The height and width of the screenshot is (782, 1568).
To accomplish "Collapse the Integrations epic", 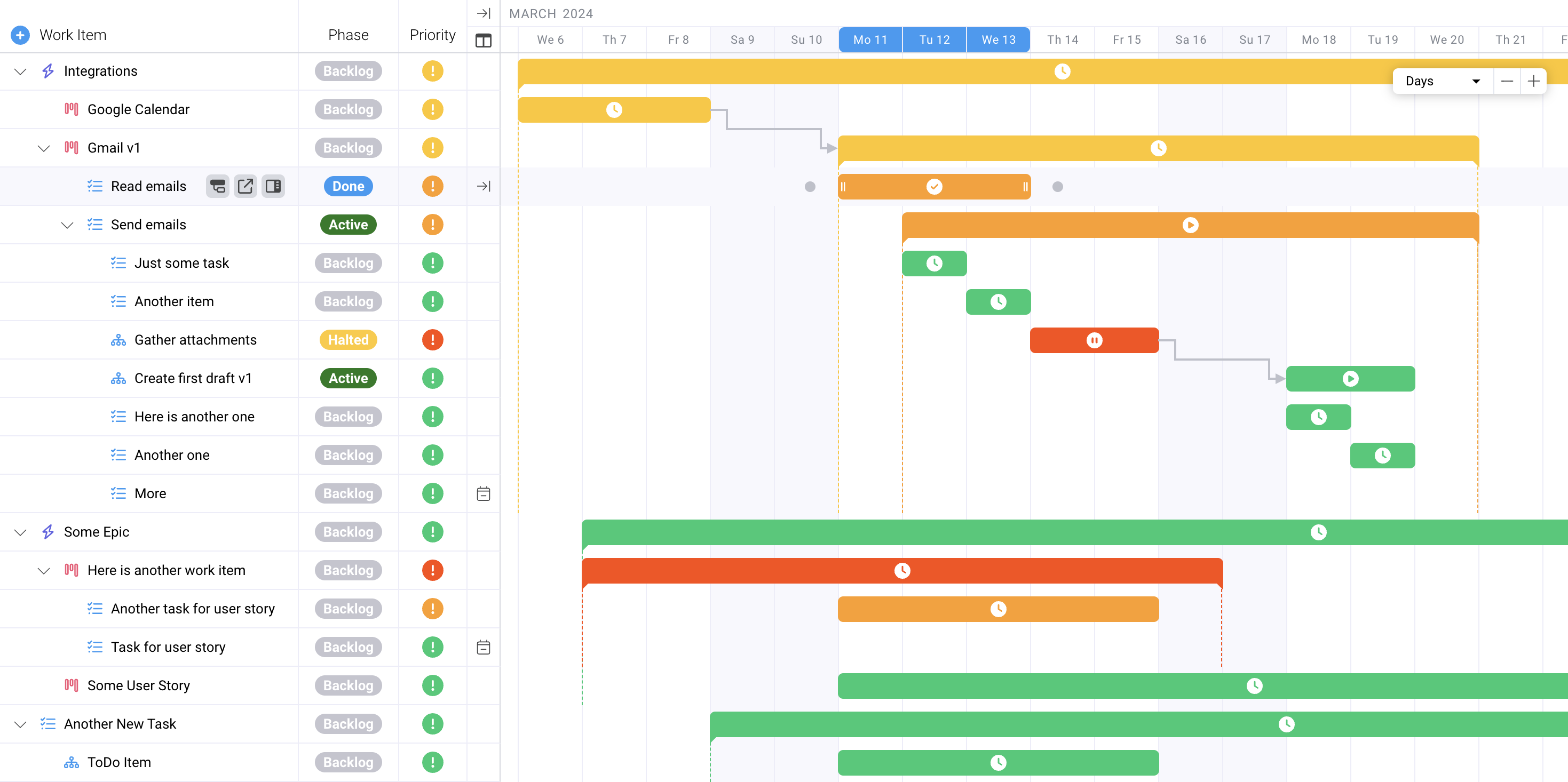I will (20, 71).
